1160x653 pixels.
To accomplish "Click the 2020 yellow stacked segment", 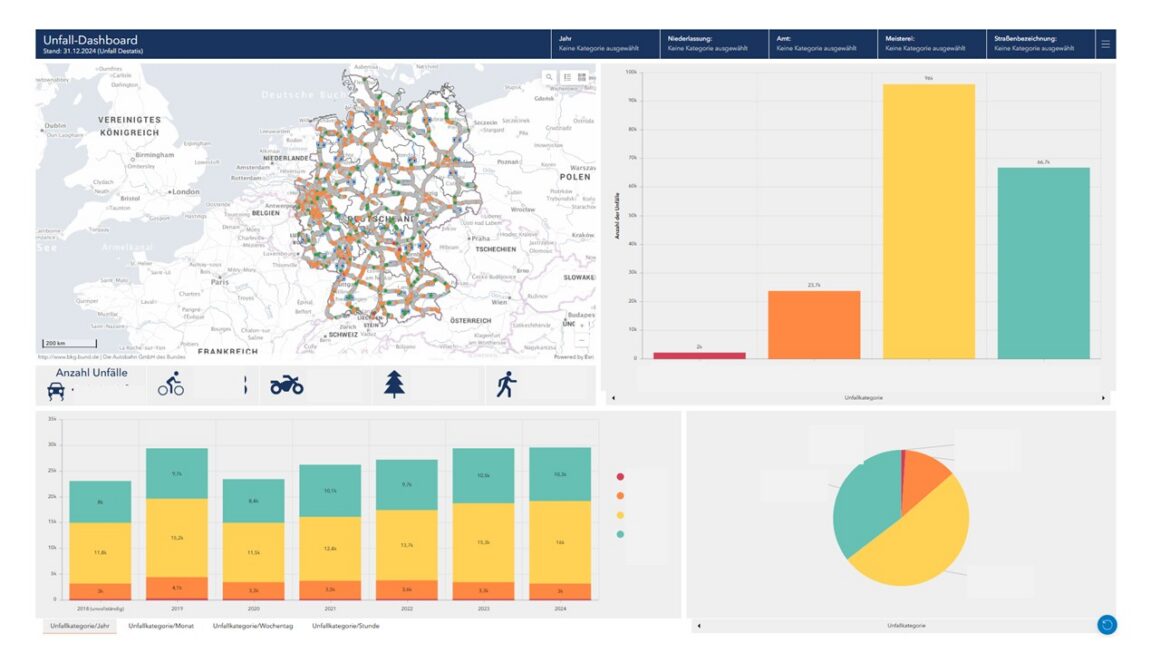I will (254, 552).
